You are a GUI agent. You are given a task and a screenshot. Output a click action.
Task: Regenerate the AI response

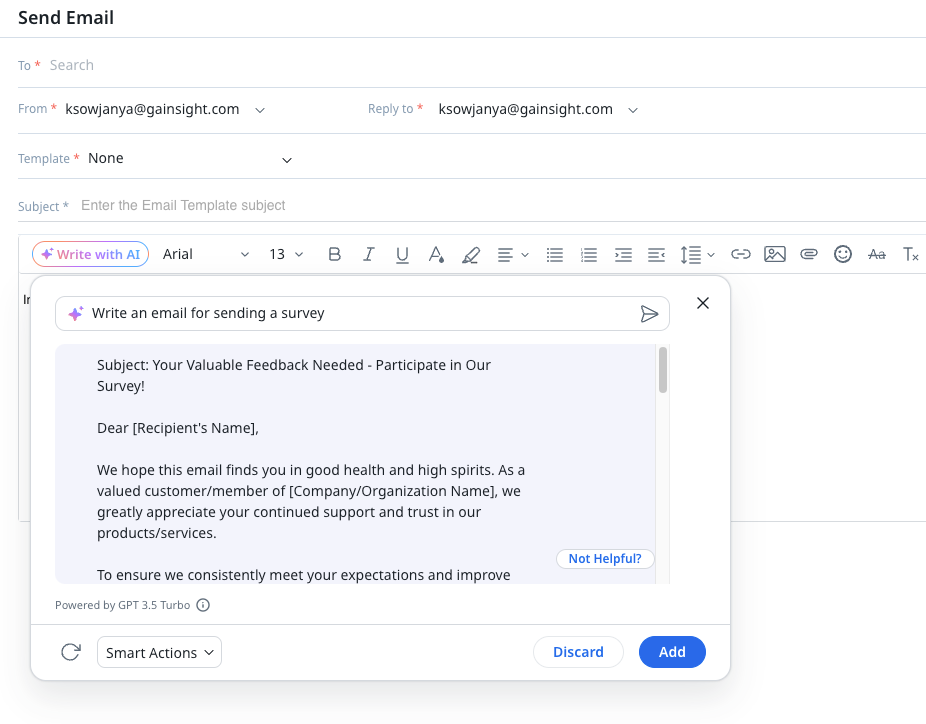[71, 652]
